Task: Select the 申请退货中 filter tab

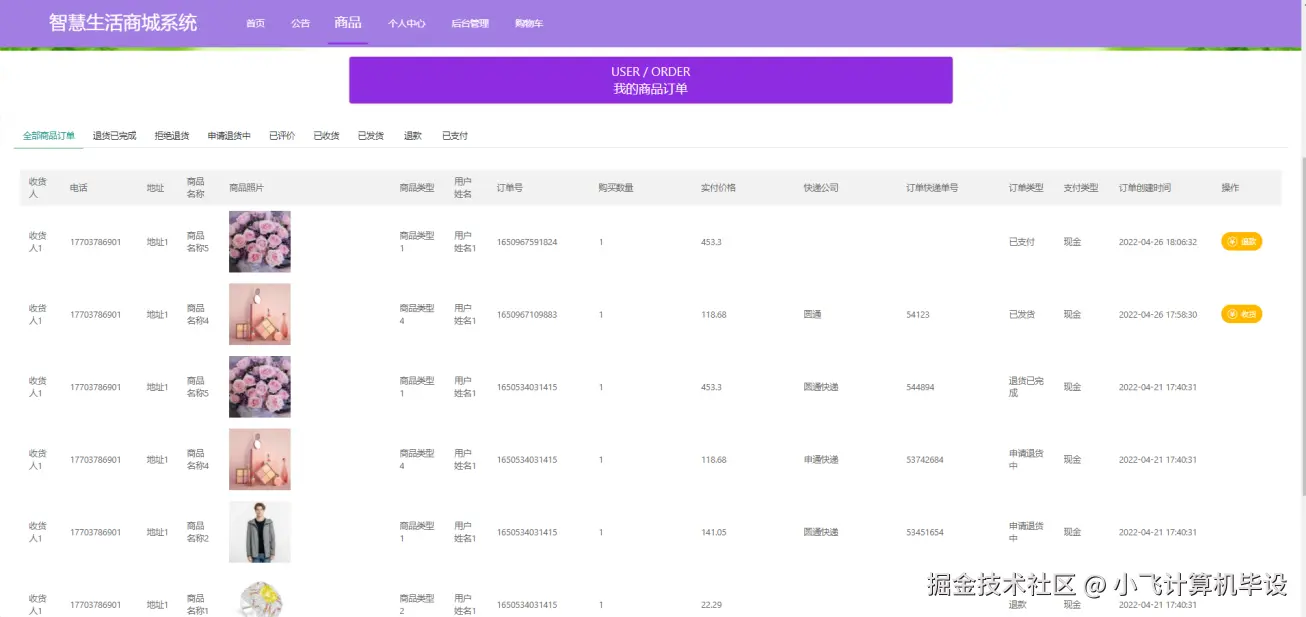Action: tap(229, 136)
